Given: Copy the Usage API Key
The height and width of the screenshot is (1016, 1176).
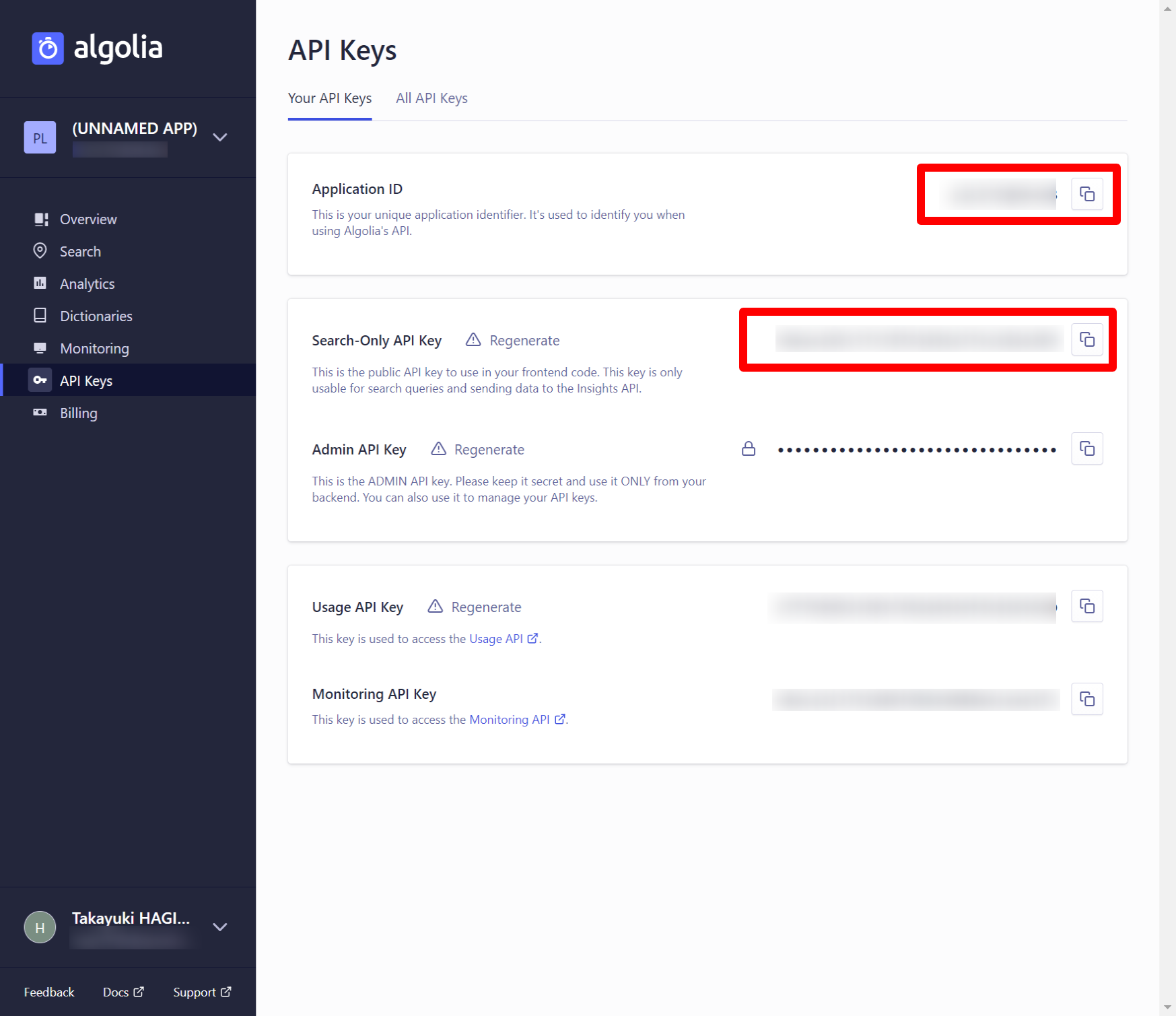Looking at the screenshot, I should click(x=1086, y=607).
